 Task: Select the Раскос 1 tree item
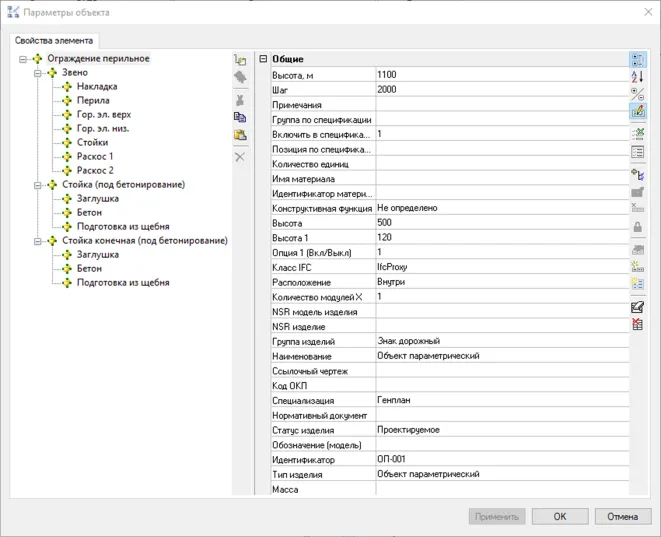point(95,157)
